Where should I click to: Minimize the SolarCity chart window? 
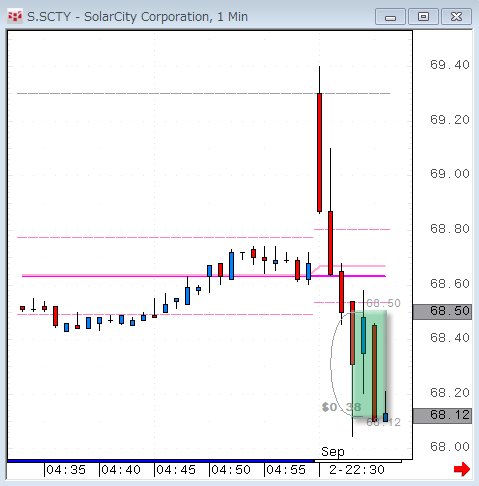(390, 17)
